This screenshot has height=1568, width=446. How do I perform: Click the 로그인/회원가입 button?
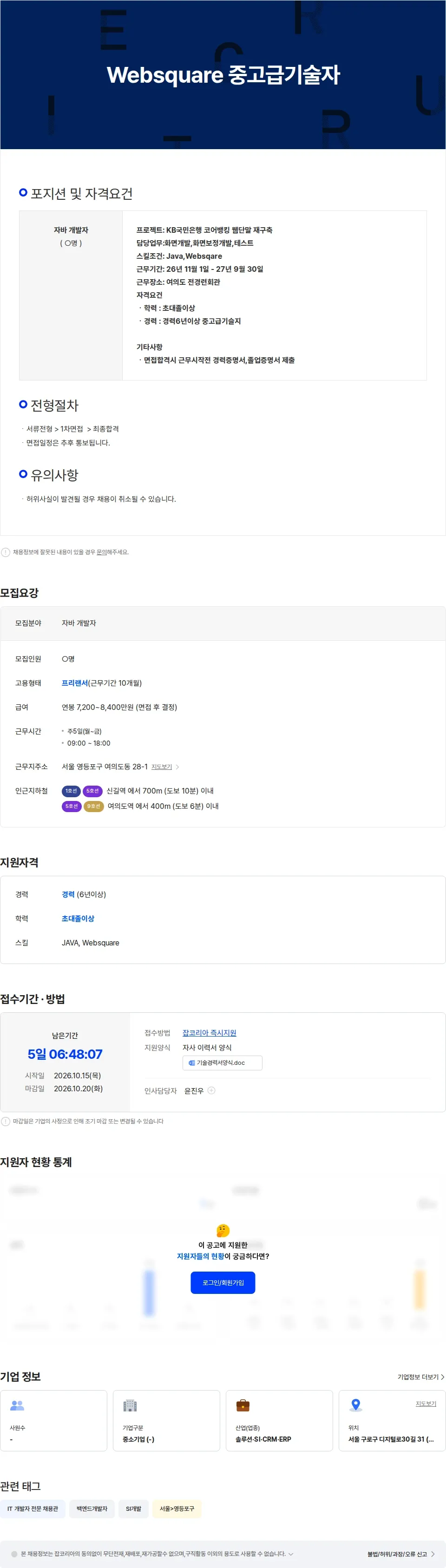[223, 1283]
